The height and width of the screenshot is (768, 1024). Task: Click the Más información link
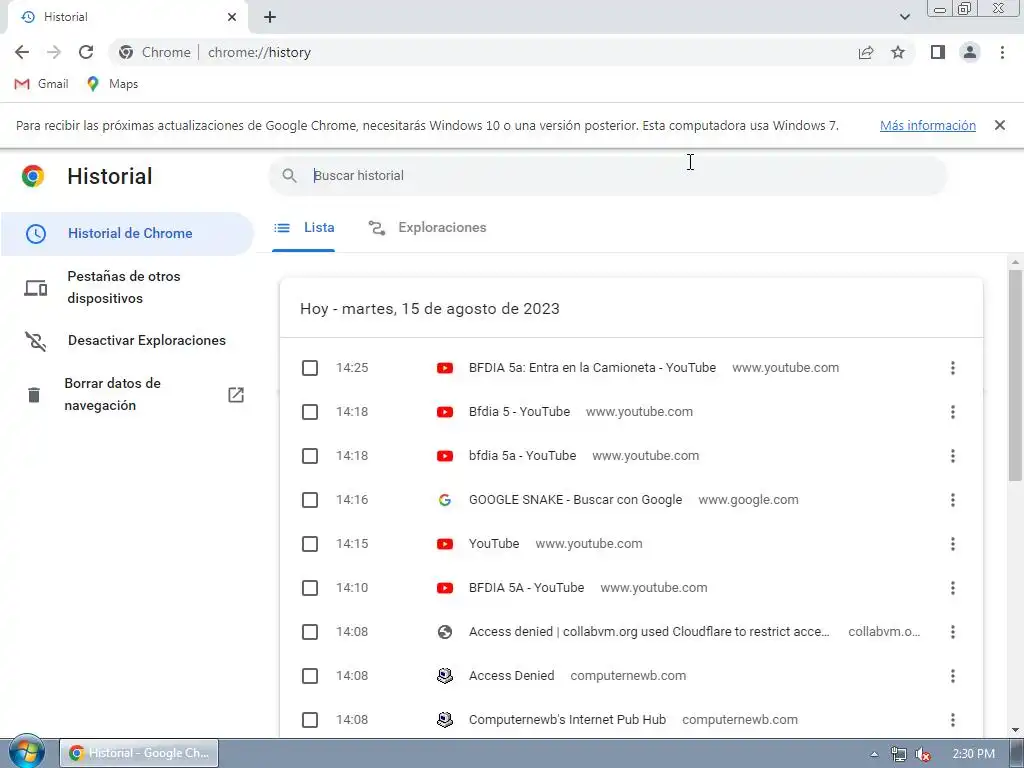click(x=927, y=125)
